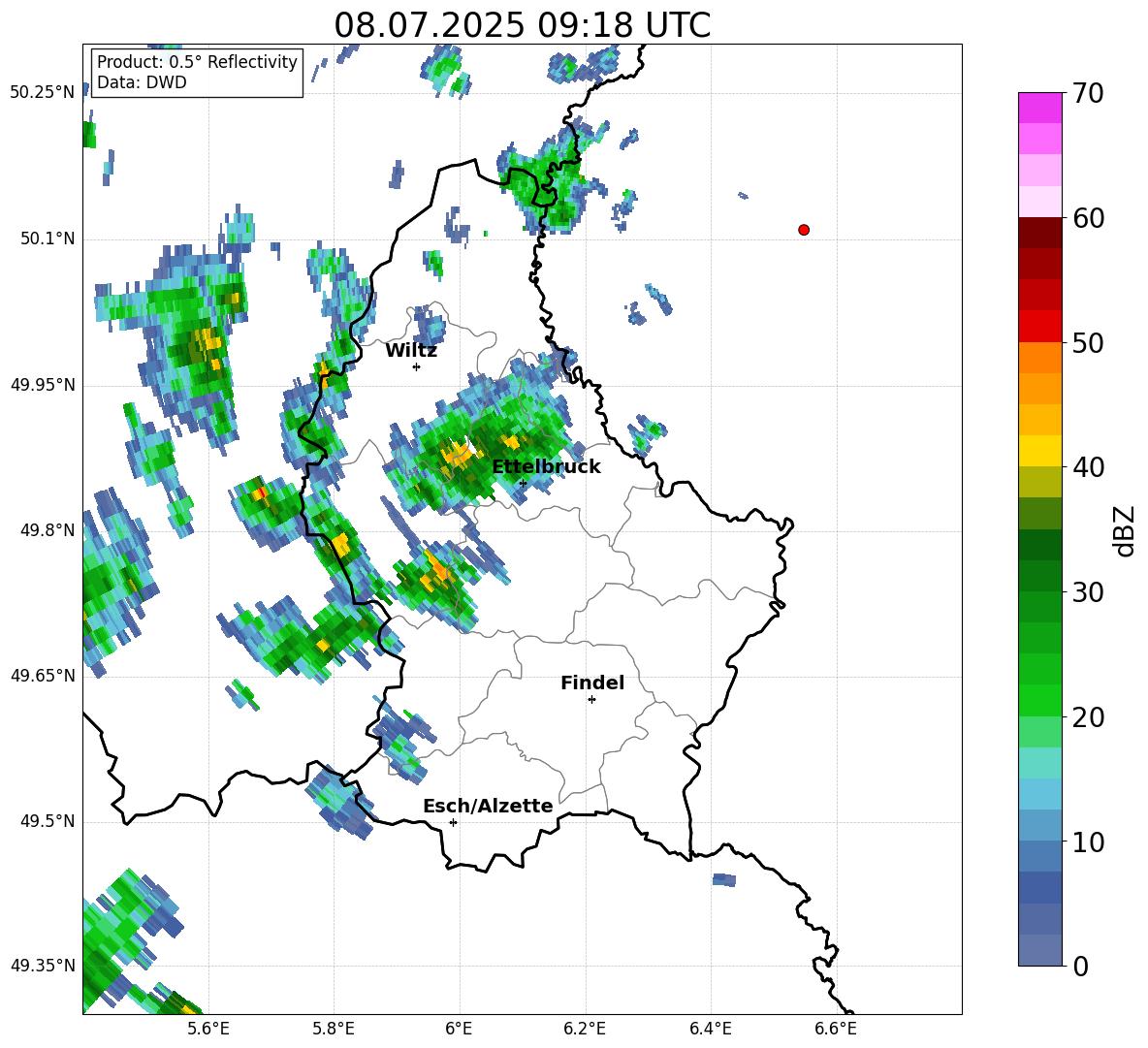
Task: Click the red storm core left of the Belgian border
Action: click(x=259, y=494)
